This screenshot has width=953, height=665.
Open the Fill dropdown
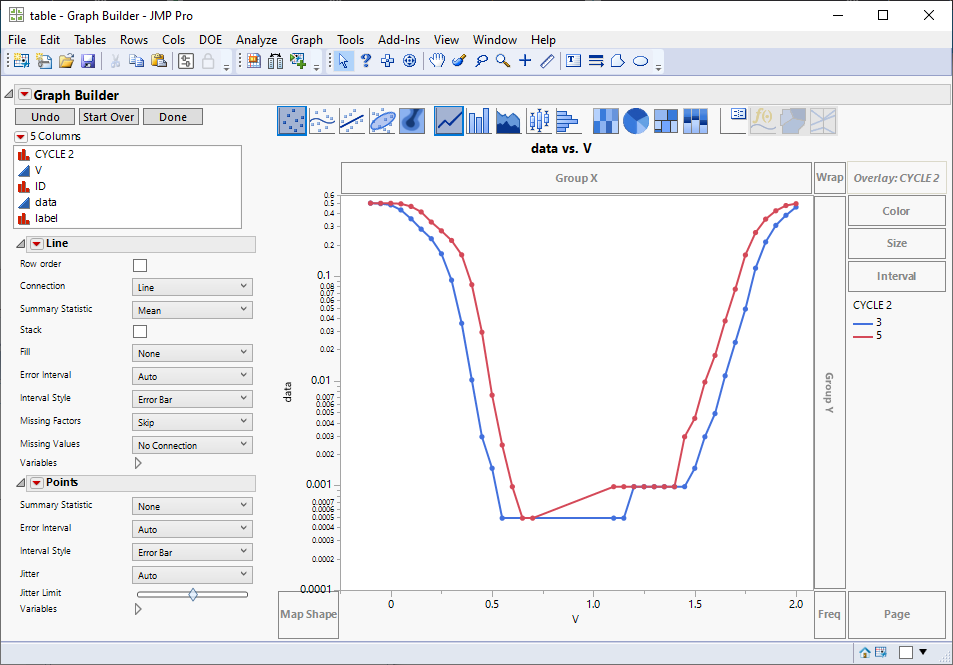click(x=192, y=353)
